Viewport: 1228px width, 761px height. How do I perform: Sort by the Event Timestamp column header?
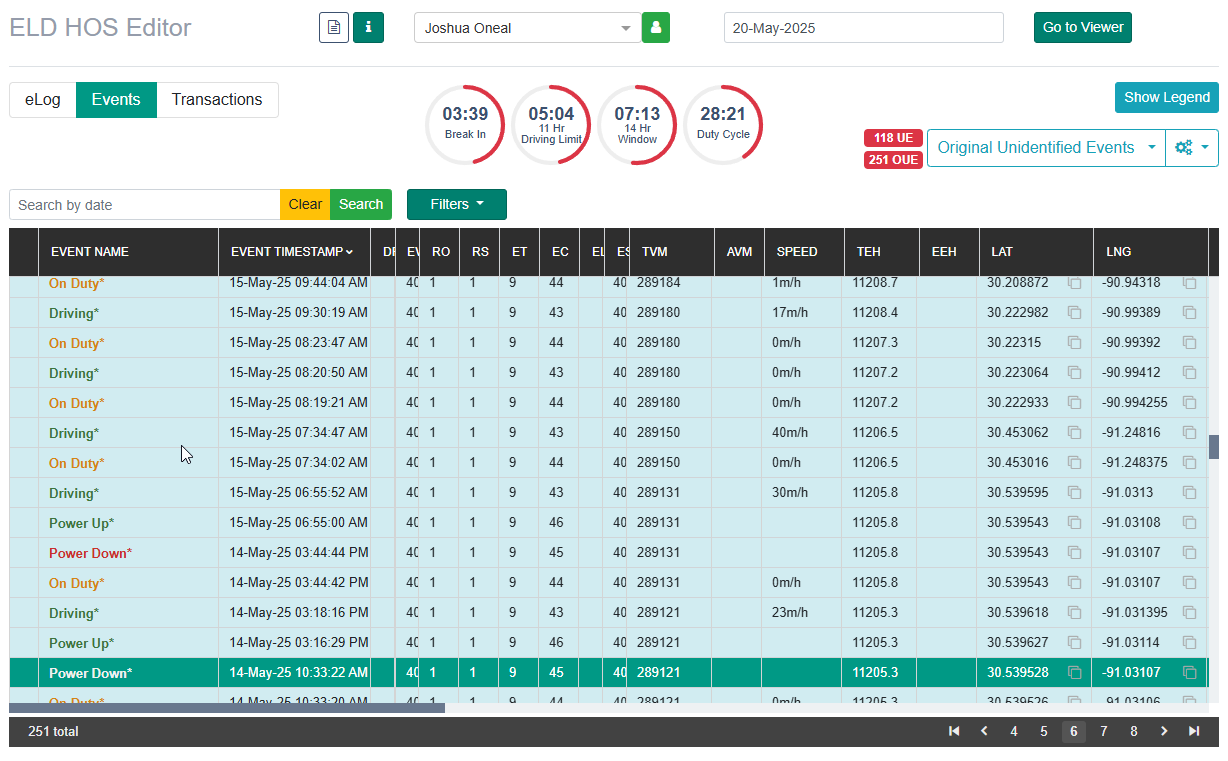tap(292, 252)
